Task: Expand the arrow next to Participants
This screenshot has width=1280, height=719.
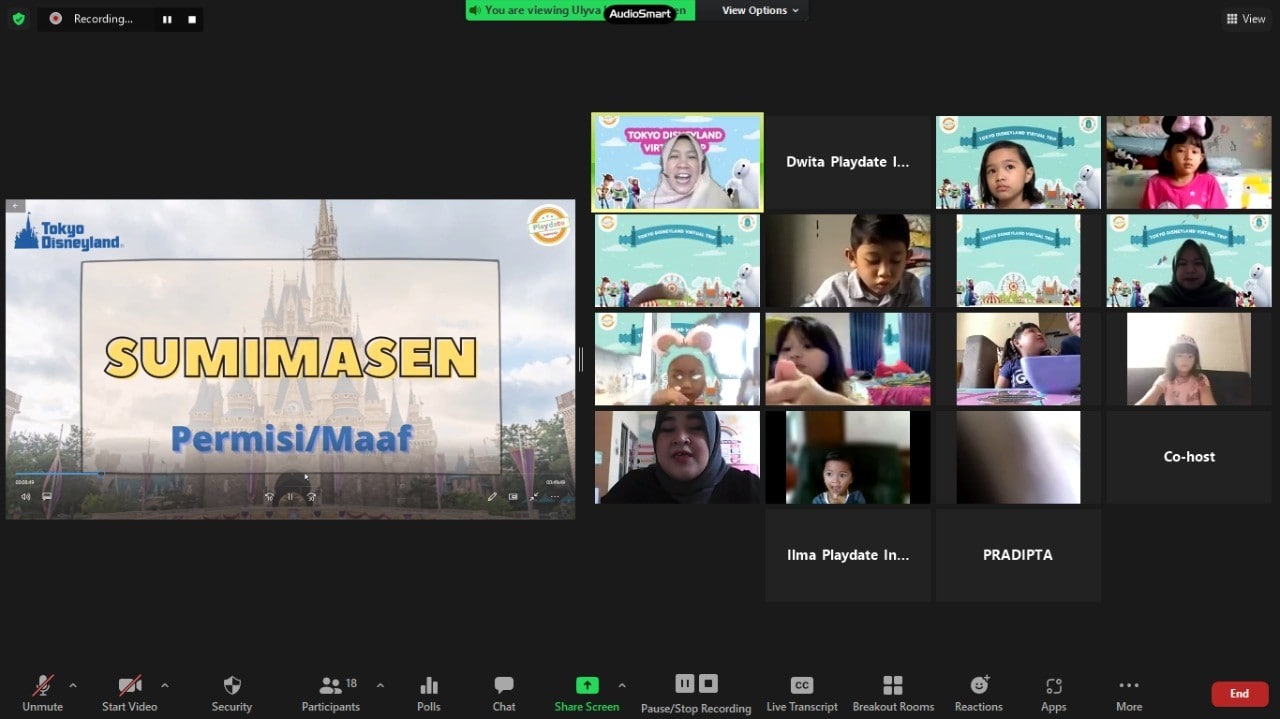Action: point(380,686)
